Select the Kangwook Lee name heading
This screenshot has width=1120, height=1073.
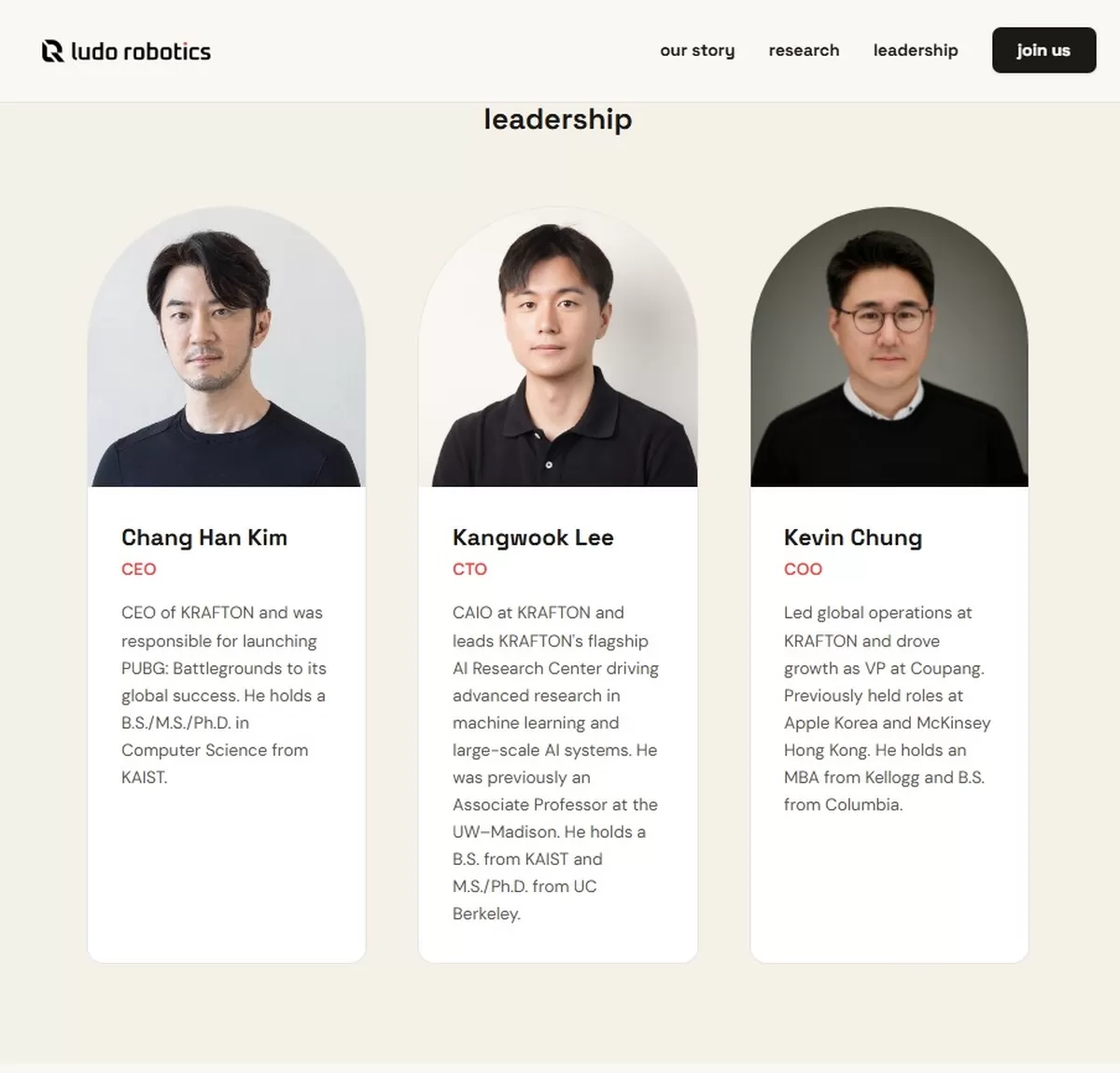tap(533, 537)
